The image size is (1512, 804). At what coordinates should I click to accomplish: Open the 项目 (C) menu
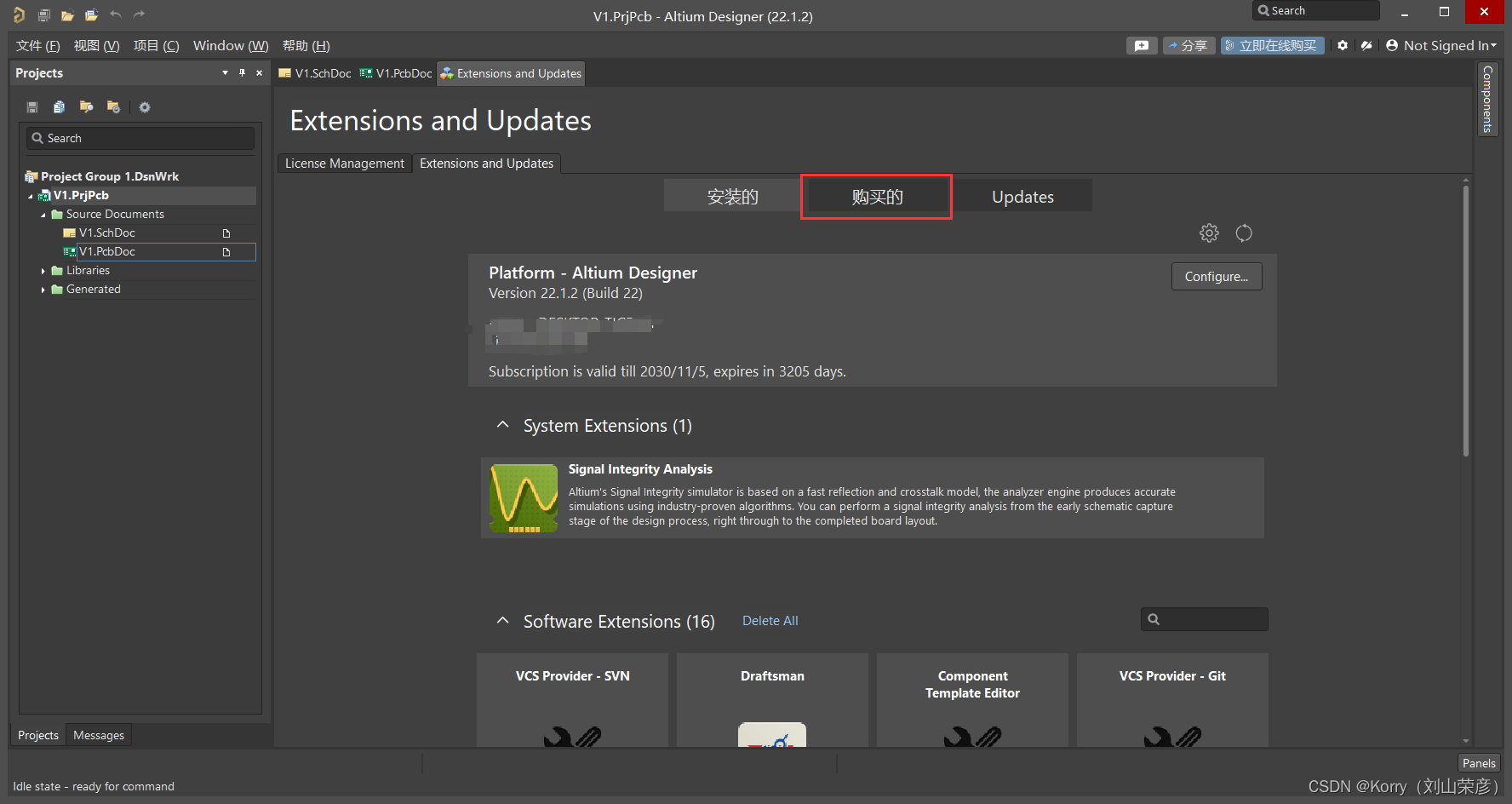pos(156,46)
